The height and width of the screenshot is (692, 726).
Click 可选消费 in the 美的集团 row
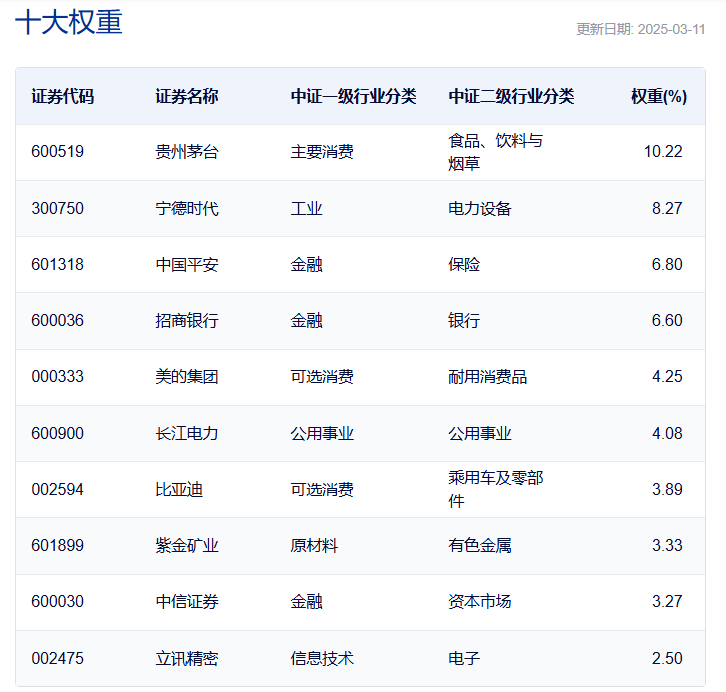pos(322,376)
